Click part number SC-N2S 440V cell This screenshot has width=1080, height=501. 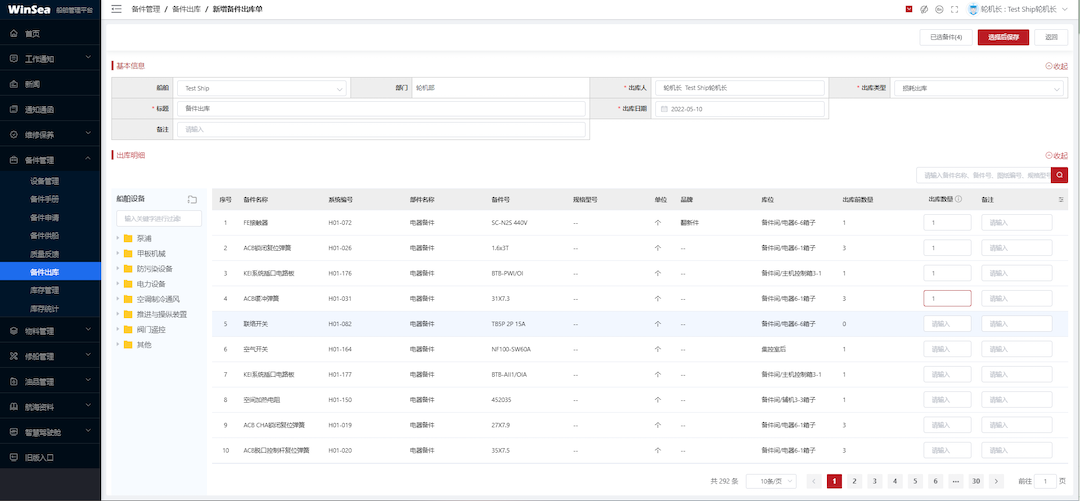point(510,223)
